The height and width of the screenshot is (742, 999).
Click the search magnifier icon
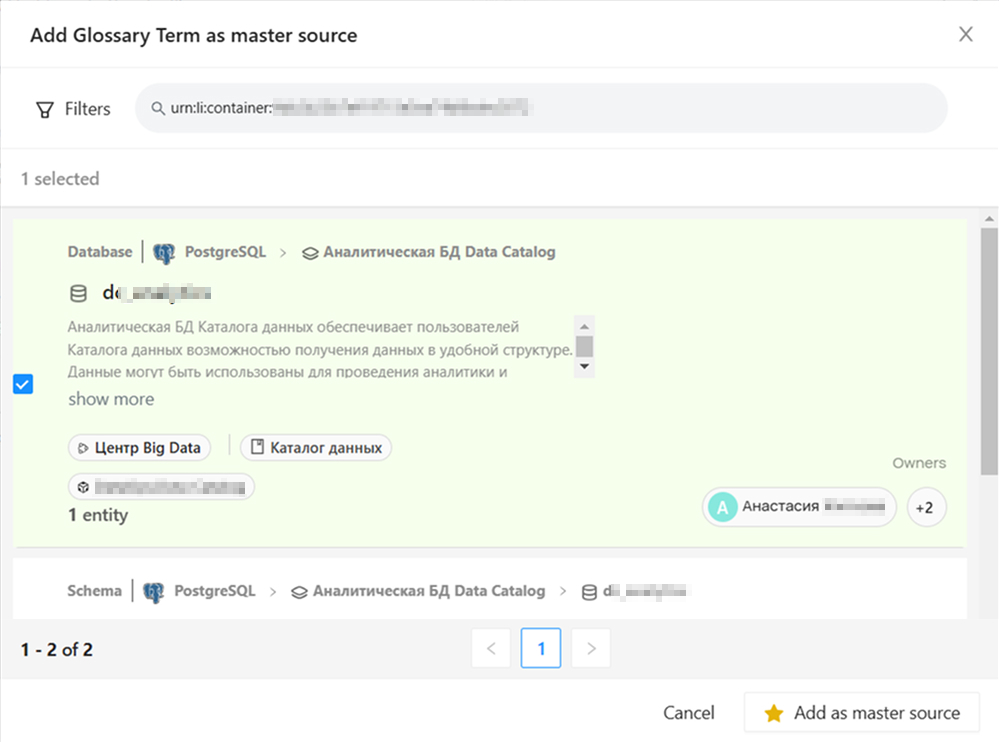coord(157,109)
